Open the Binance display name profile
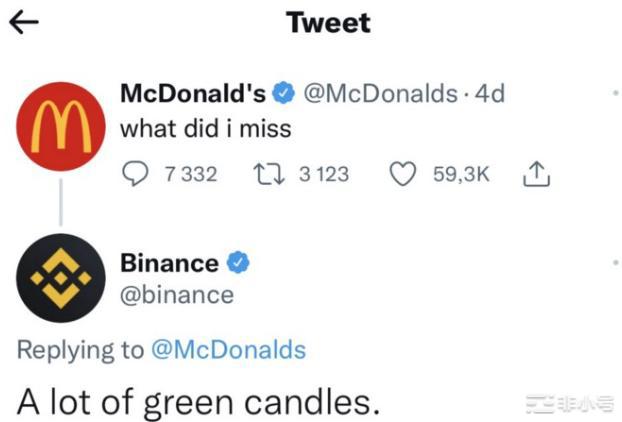 (169, 263)
